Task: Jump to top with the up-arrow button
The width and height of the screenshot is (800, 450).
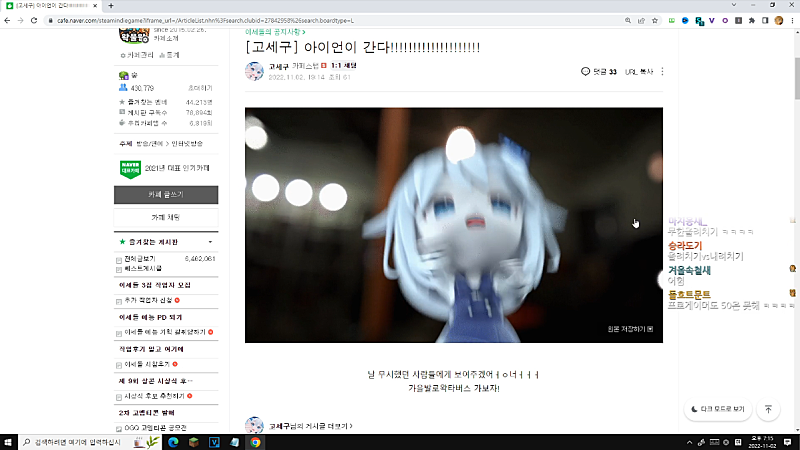Action: click(768, 409)
